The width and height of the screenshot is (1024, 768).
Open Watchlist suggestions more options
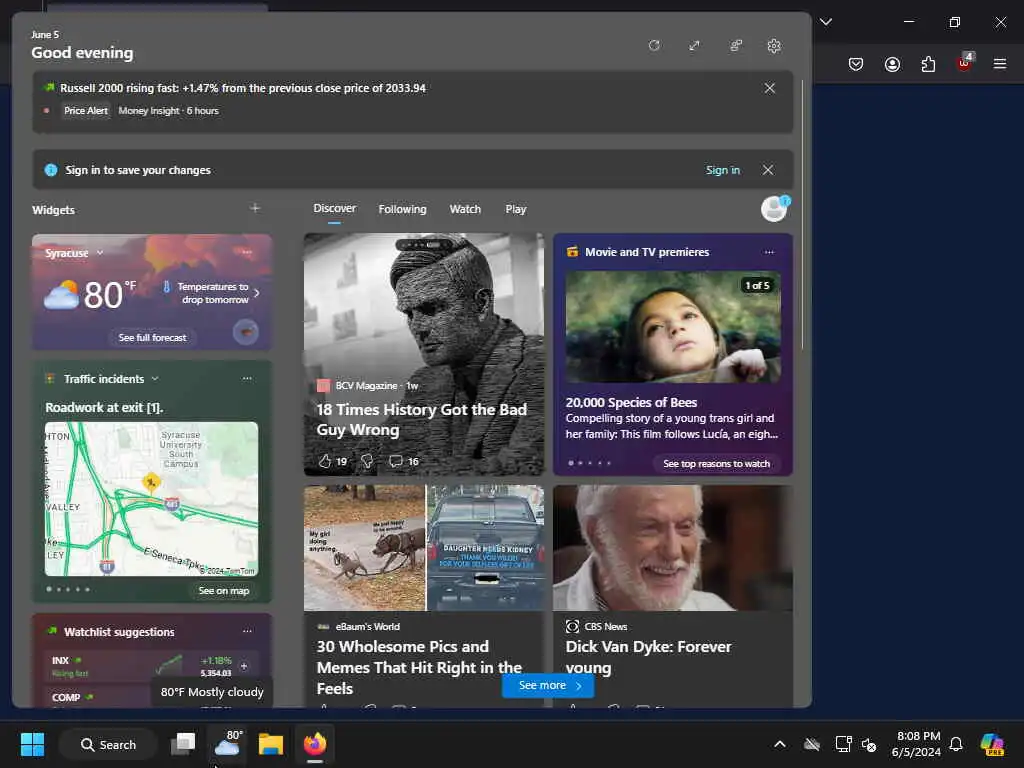coord(247,631)
